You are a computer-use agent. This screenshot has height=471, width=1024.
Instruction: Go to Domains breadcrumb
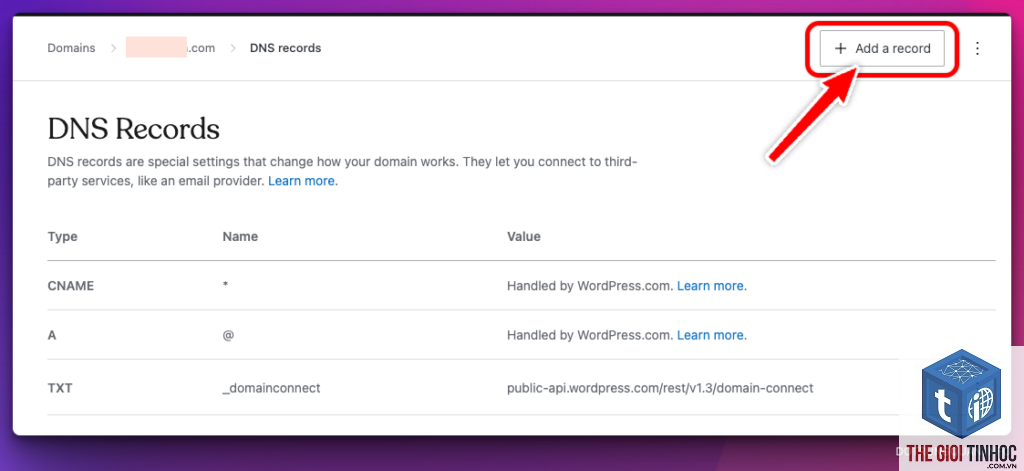tap(71, 48)
